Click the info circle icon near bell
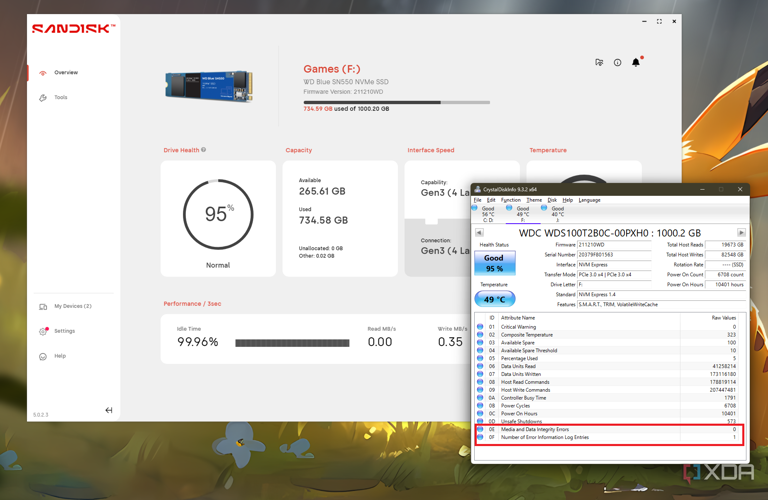 tap(617, 63)
